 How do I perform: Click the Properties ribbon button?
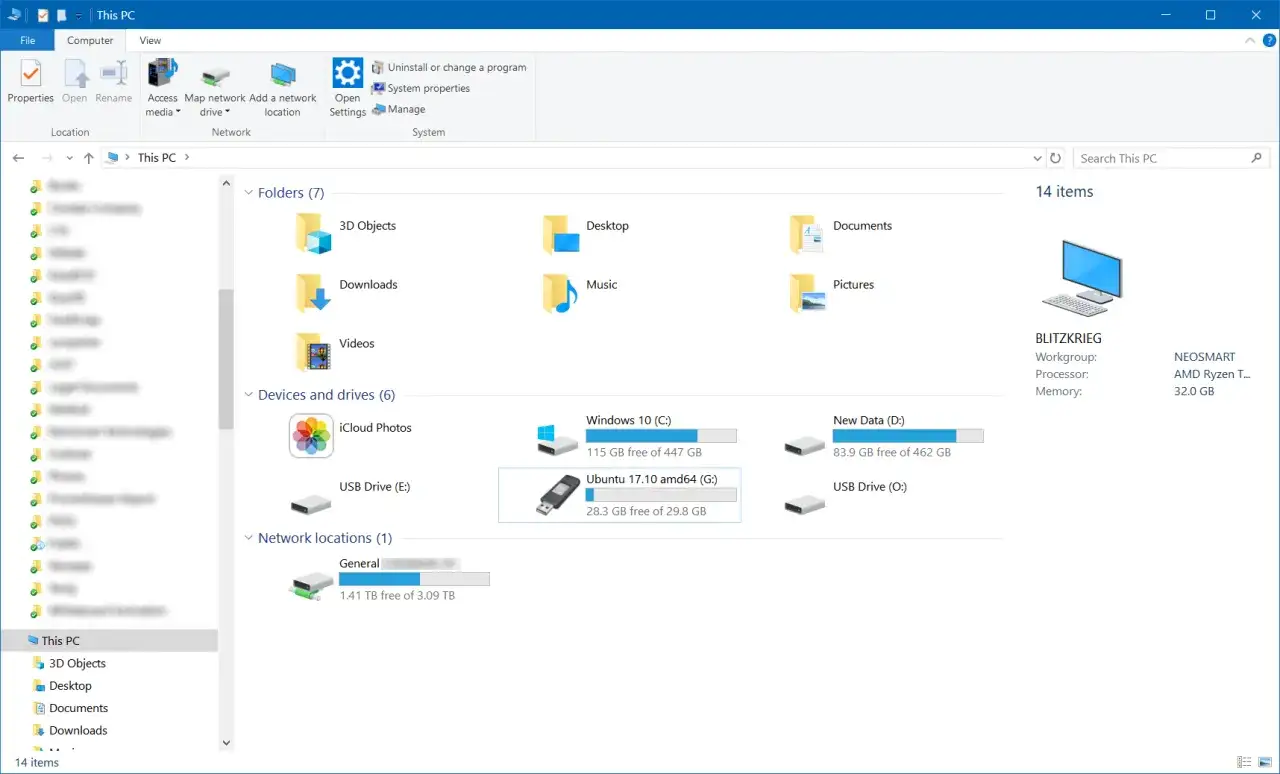(31, 82)
